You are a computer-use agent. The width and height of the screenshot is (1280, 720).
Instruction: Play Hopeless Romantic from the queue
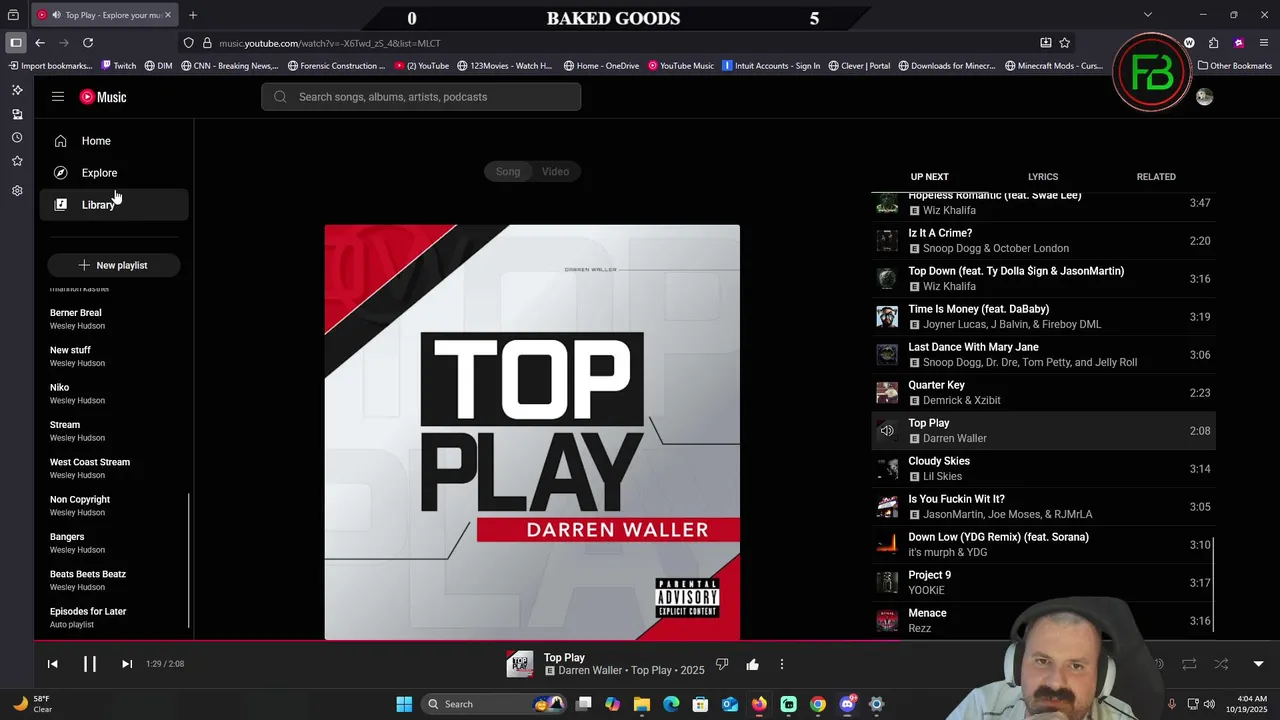pyautogui.click(x=1044, y=203)
